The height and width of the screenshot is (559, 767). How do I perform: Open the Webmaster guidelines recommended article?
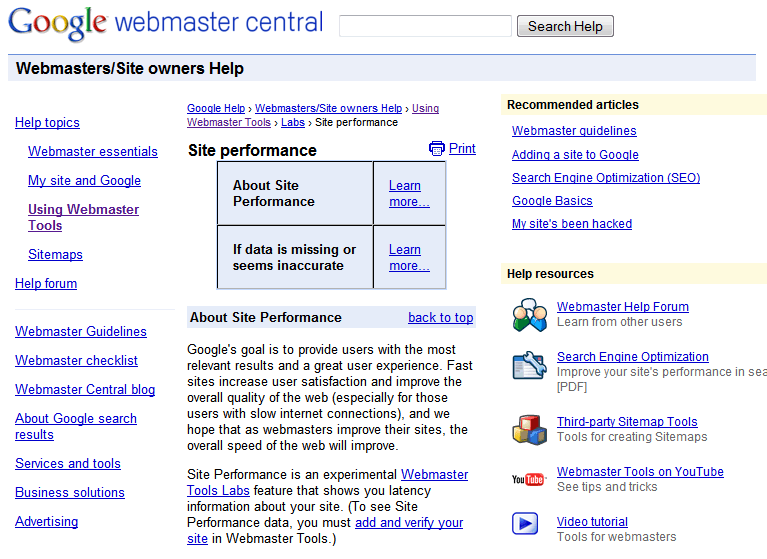point(574,131)
